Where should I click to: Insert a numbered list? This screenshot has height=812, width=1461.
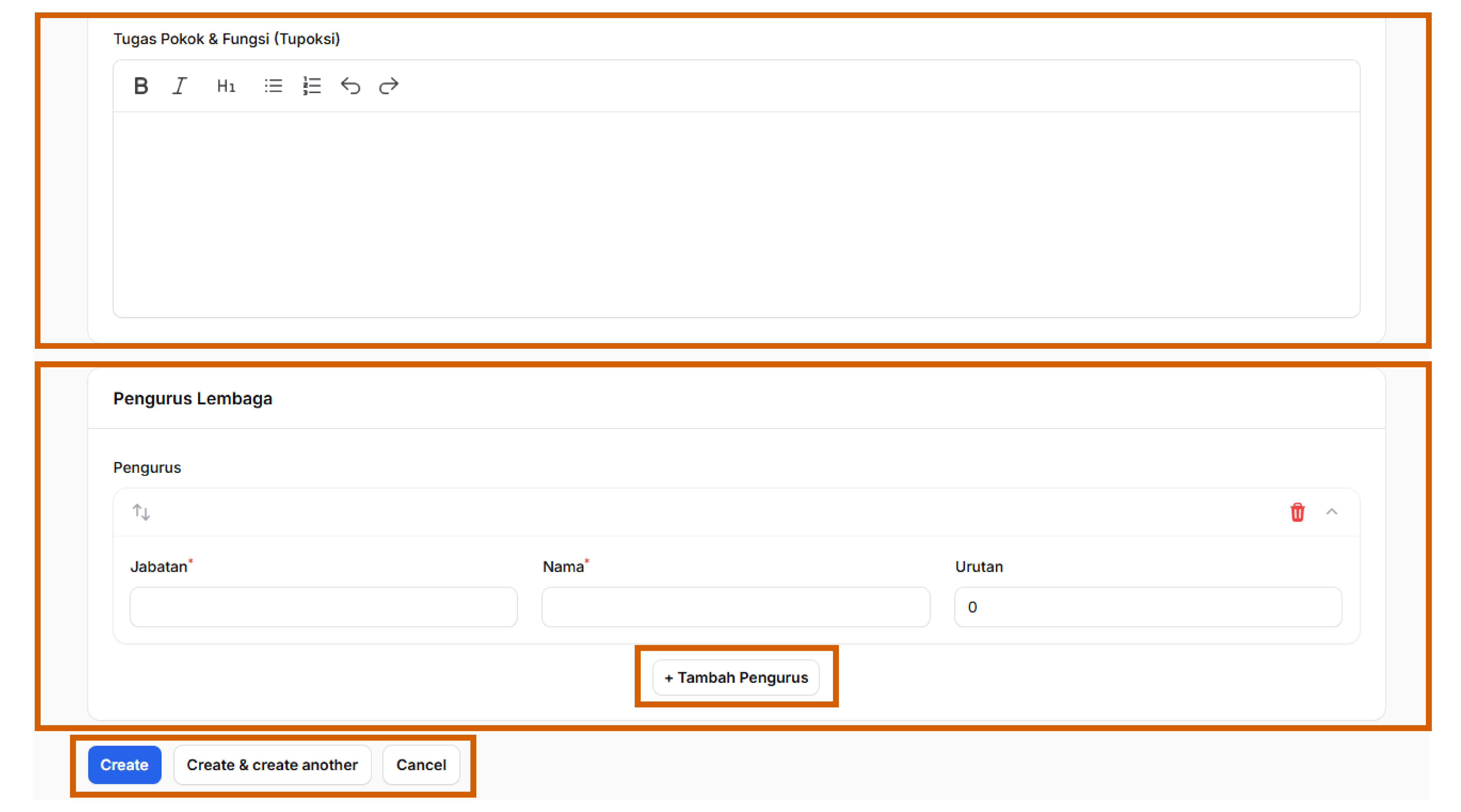coord(312,86)
